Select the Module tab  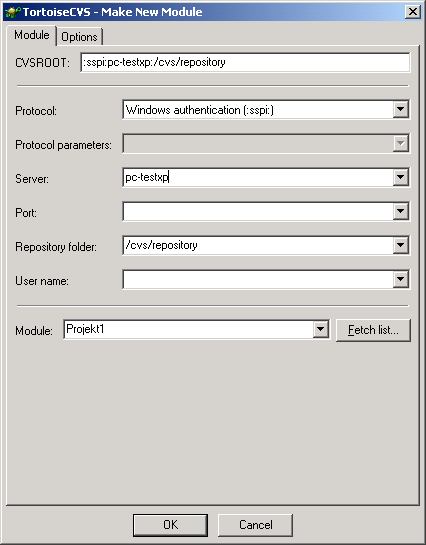(32, 35)
